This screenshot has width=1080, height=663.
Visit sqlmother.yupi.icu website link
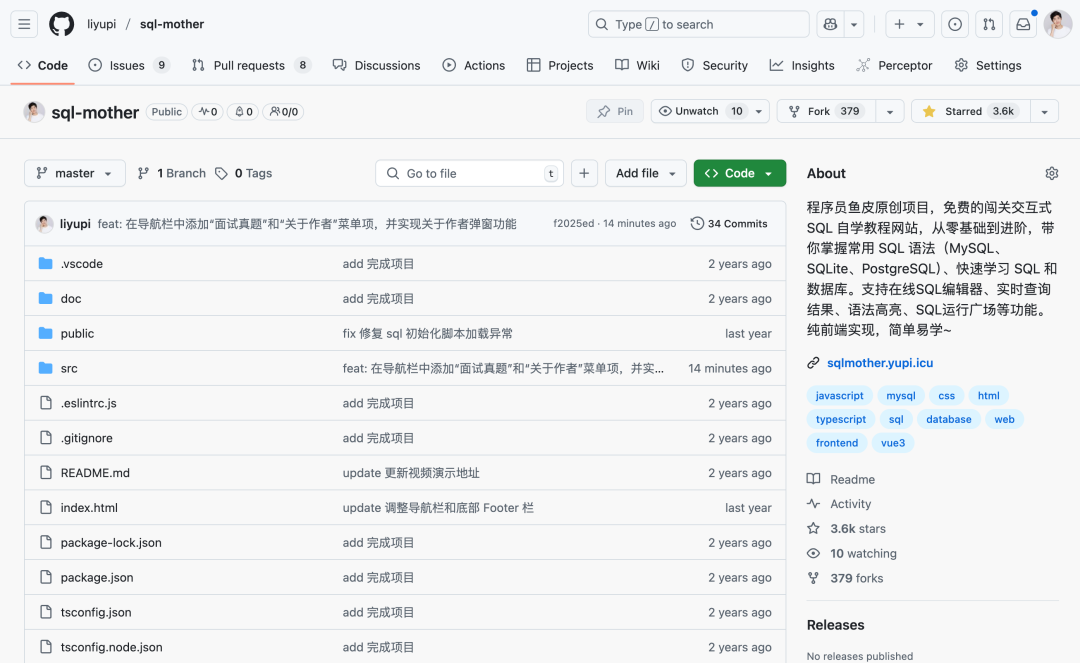point(880,363)
